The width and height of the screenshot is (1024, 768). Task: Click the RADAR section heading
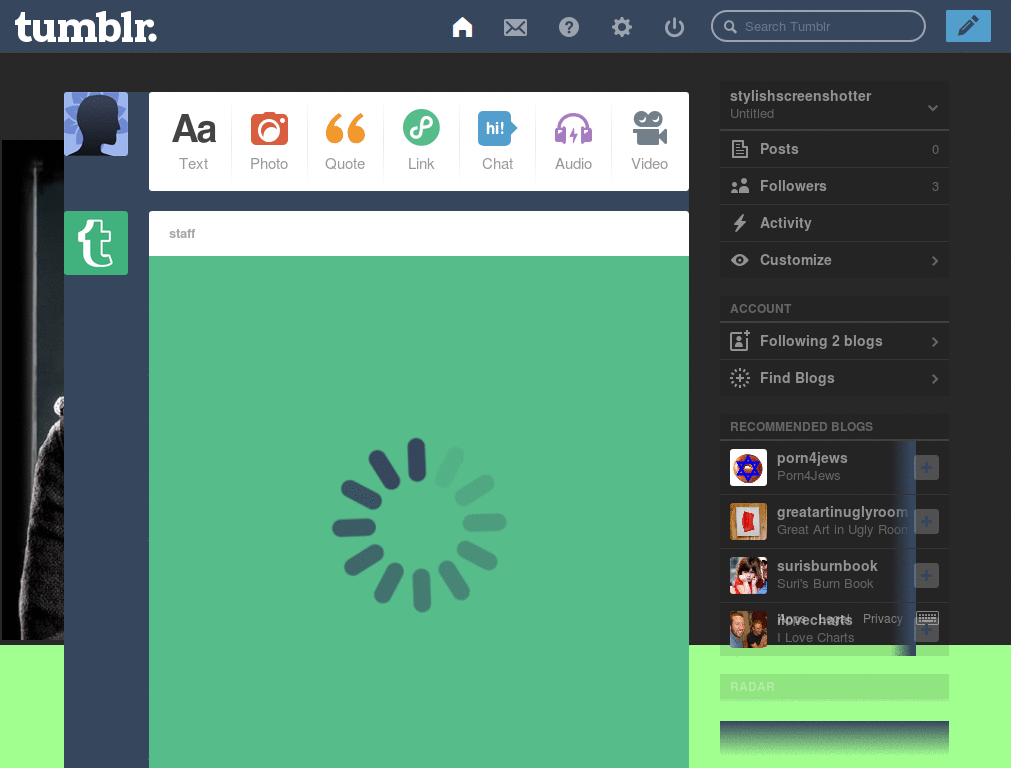752,687
